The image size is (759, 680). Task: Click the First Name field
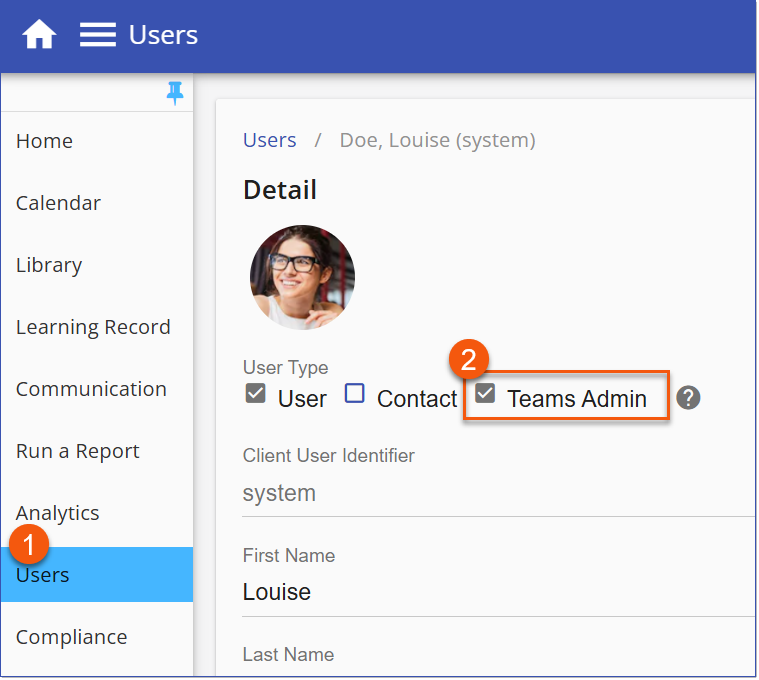tap(499, 593)
